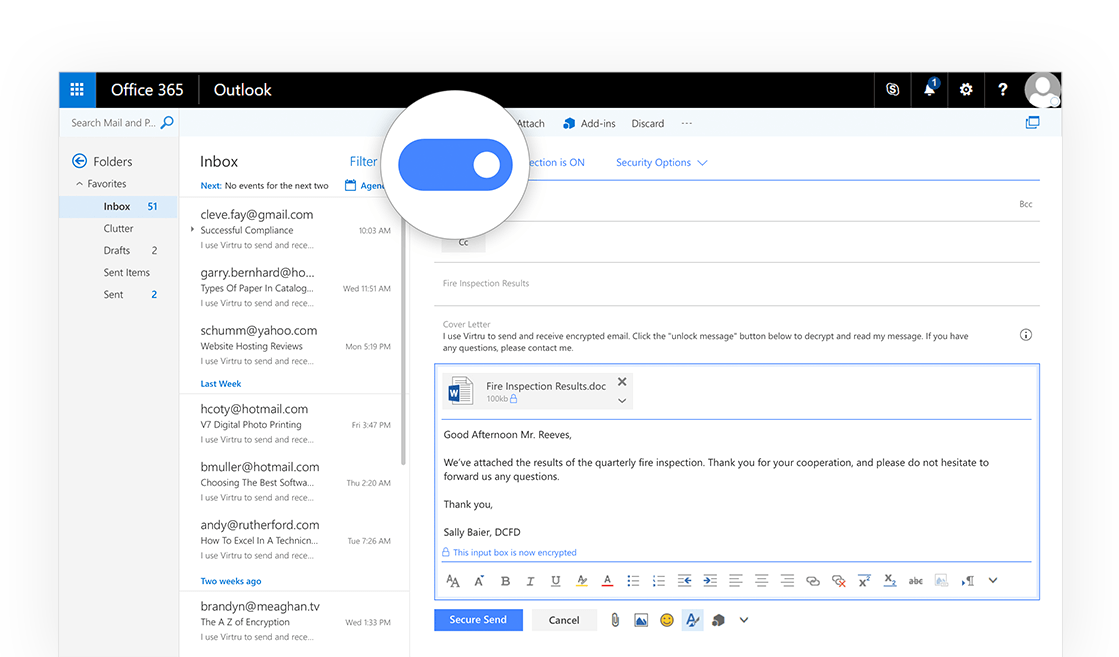
Task: Center align the text
Action: pyautogui.click(x=761, y=581)
